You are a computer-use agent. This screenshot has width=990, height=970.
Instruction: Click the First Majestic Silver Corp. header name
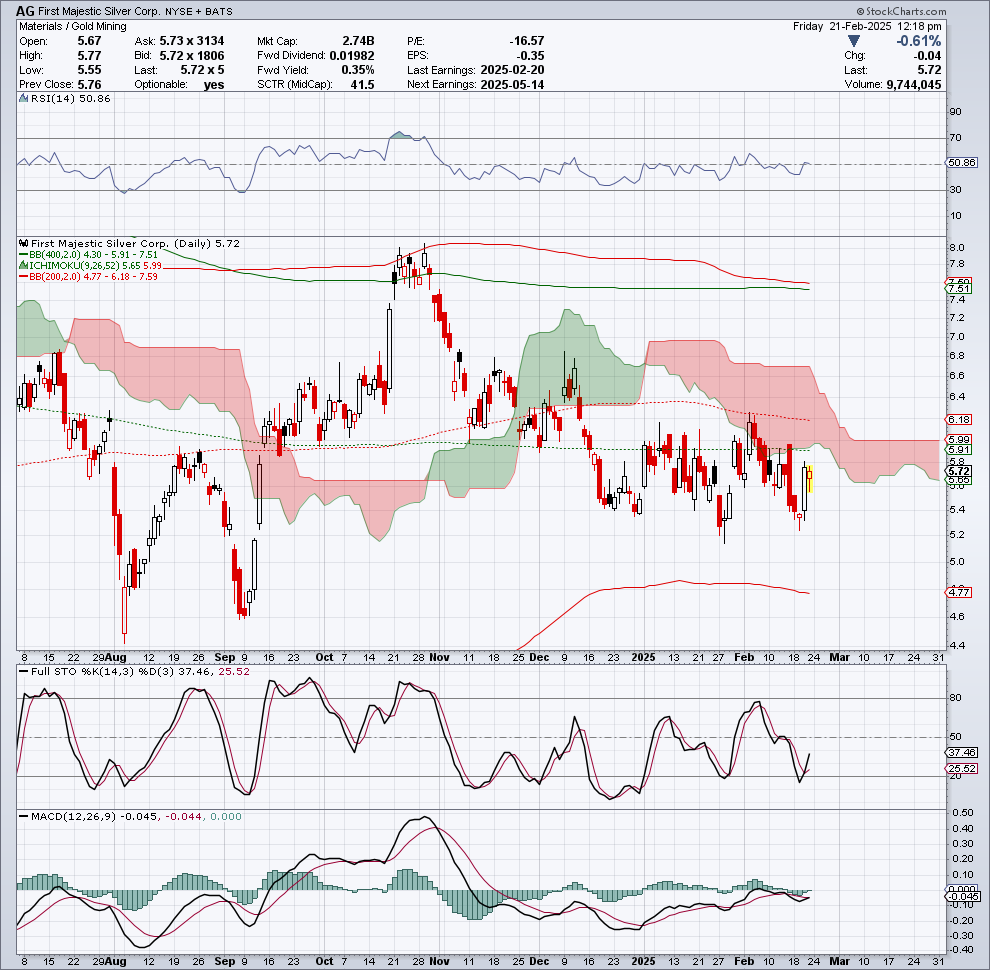98,11
